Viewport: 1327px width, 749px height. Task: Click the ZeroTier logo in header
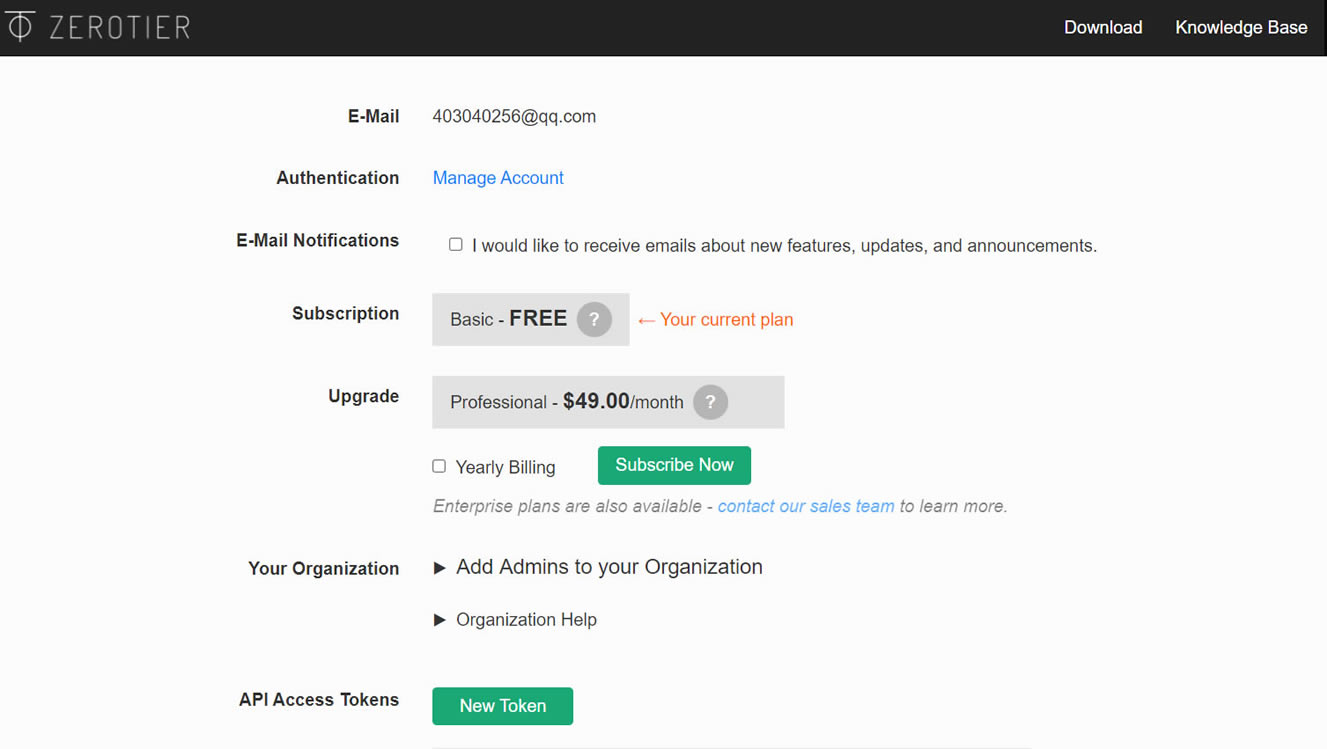tap(96, 27)
